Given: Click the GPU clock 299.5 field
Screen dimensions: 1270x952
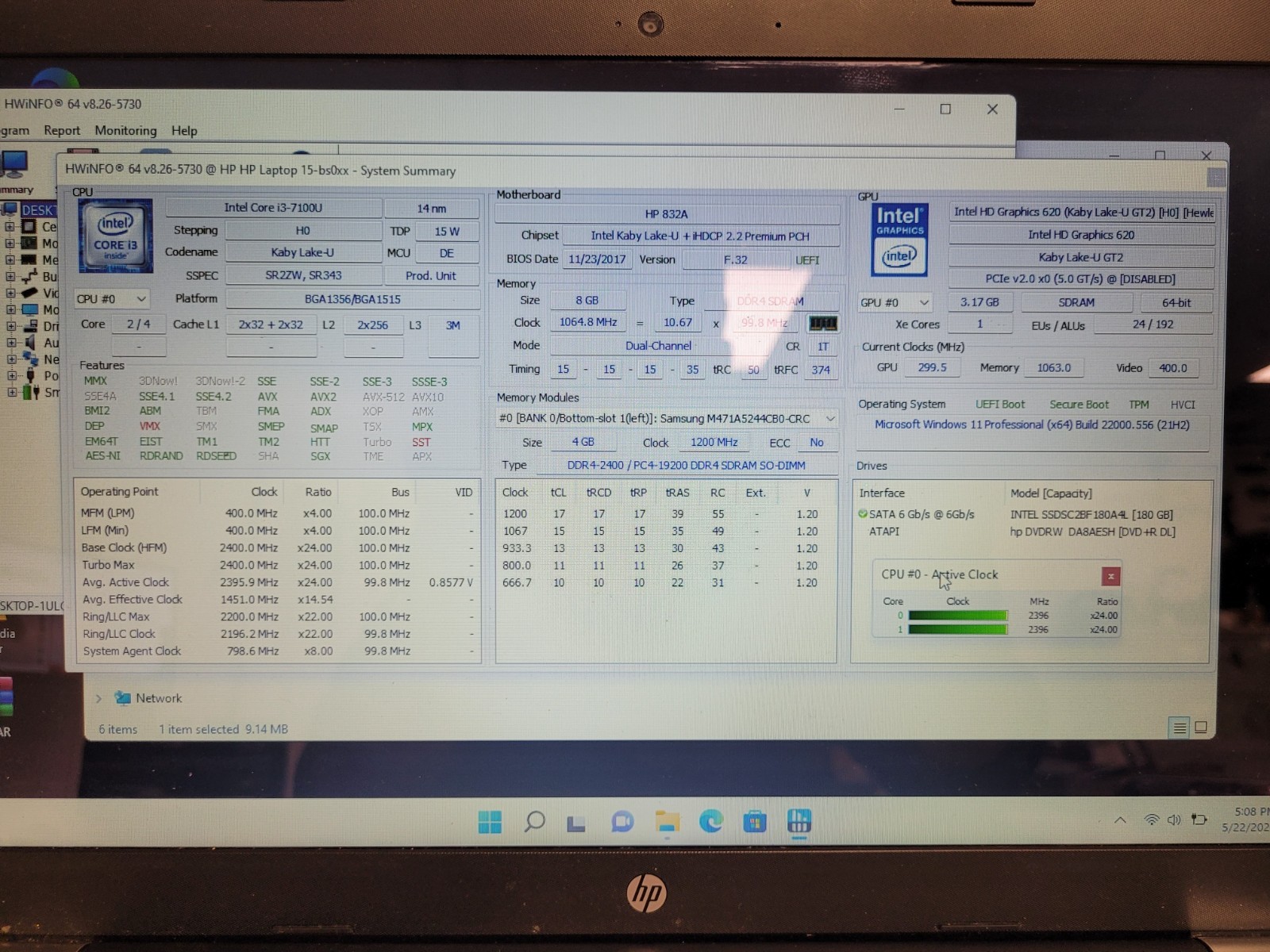Looking at the screenshot, I should click(x=932, y=368).
